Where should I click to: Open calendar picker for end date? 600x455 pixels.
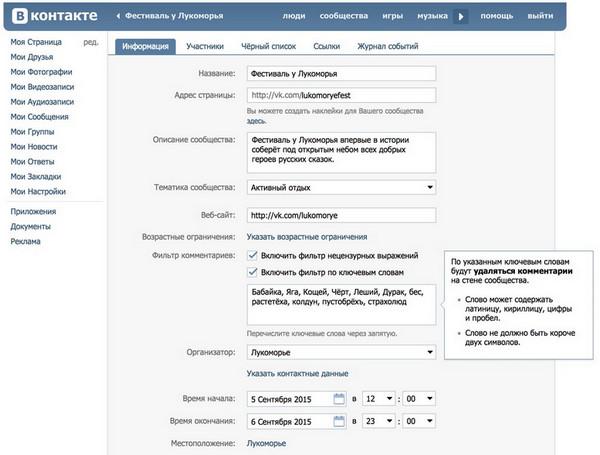click(339, 421)
